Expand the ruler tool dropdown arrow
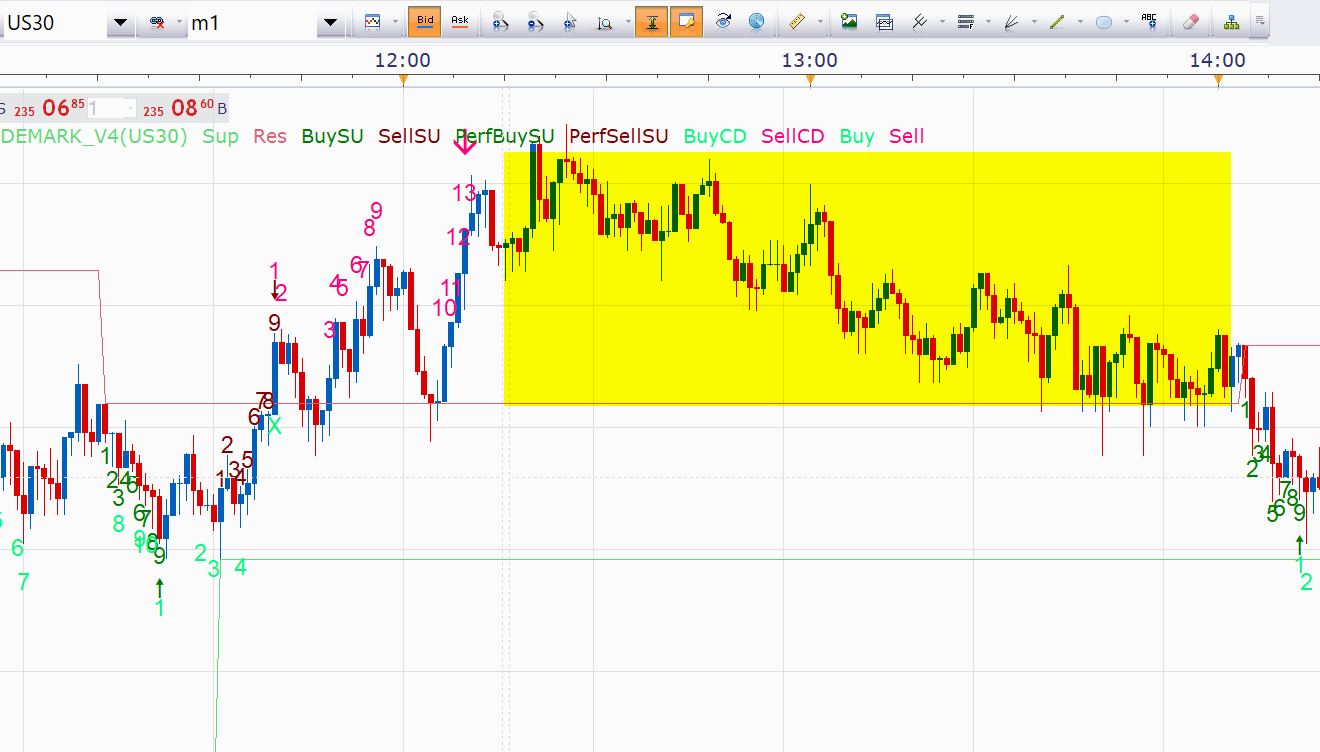Image resolution: width=1320 pixels, height=752 pixels. click(820, 22)
